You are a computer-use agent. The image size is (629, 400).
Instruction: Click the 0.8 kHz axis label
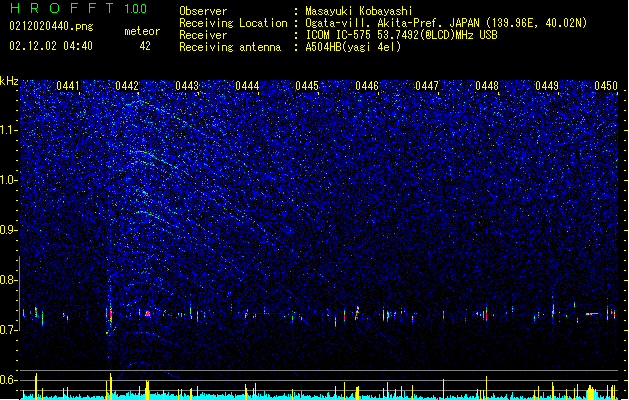click(9, 280)
